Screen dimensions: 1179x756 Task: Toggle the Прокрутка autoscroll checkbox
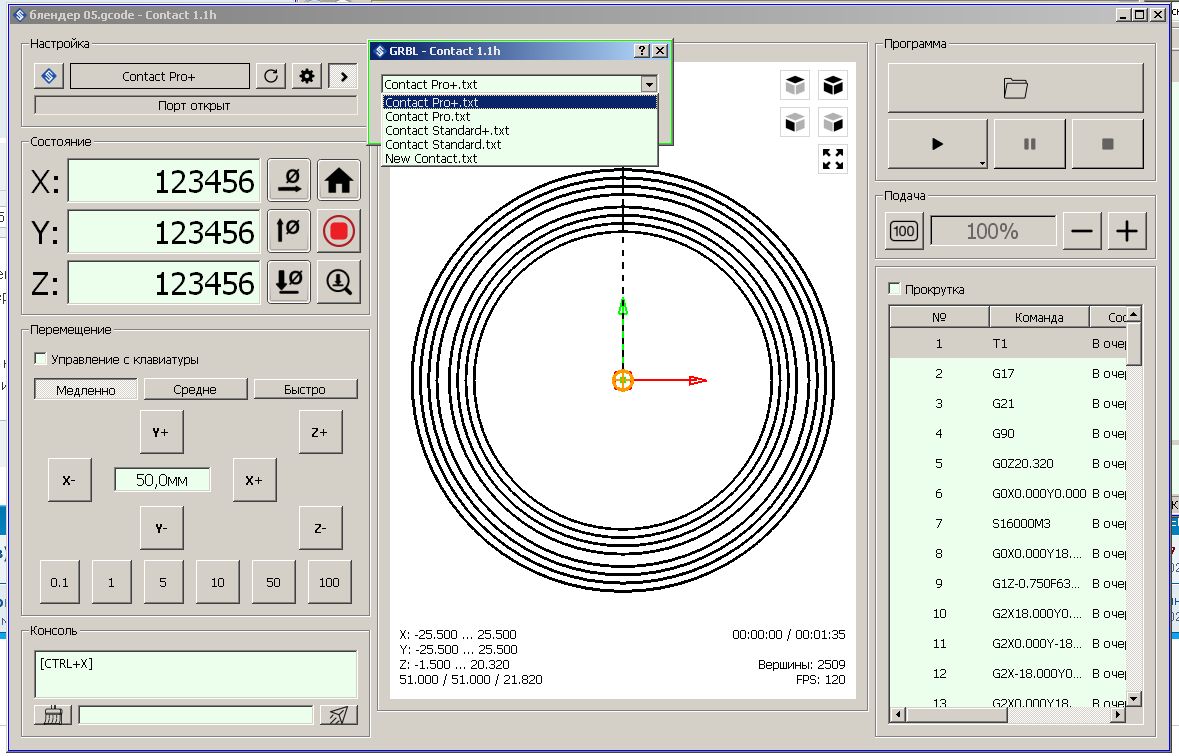[895, 290]
